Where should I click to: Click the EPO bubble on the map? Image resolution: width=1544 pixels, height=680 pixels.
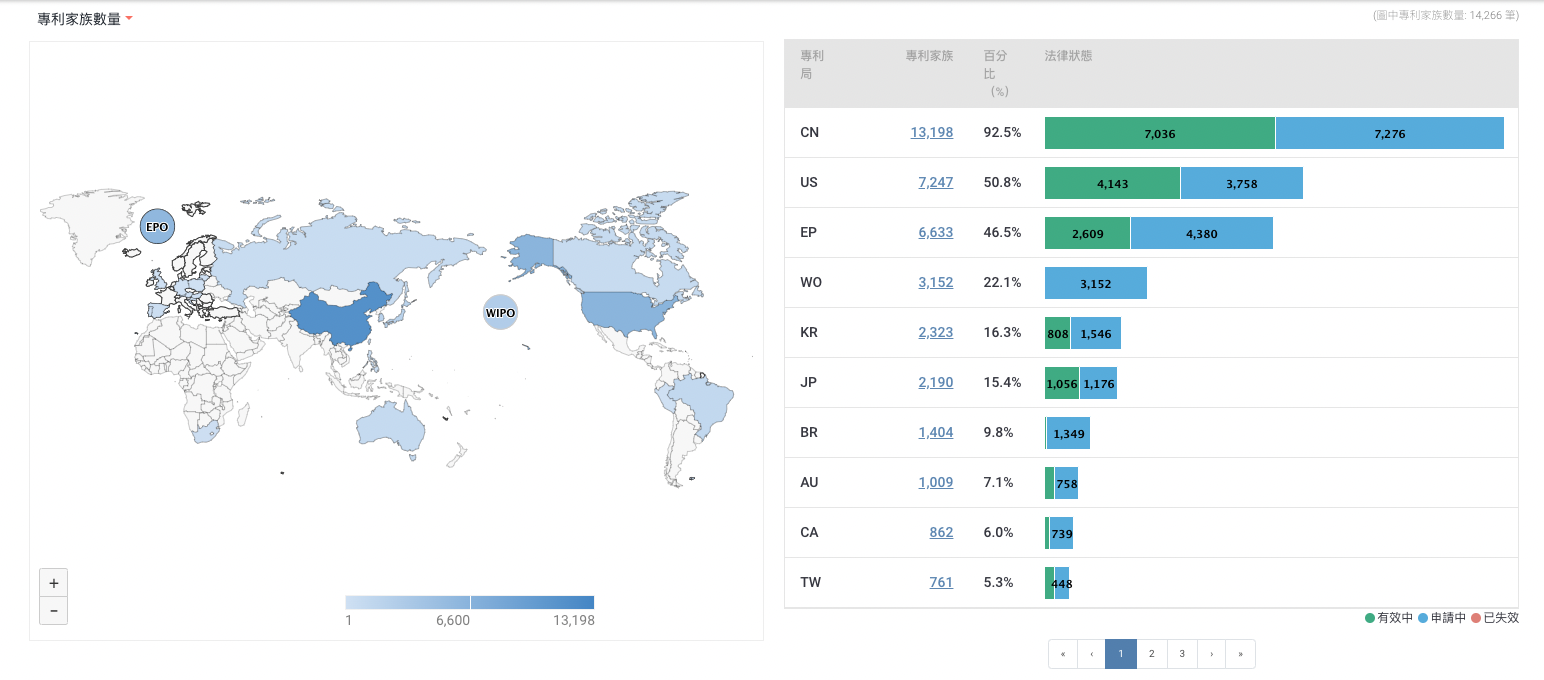point(157,227)
